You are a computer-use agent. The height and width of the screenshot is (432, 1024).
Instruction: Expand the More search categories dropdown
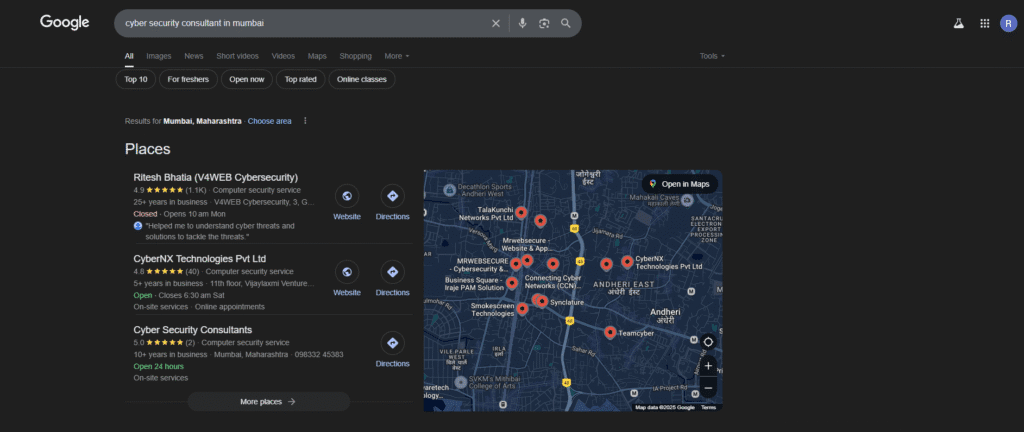(397, 56)
